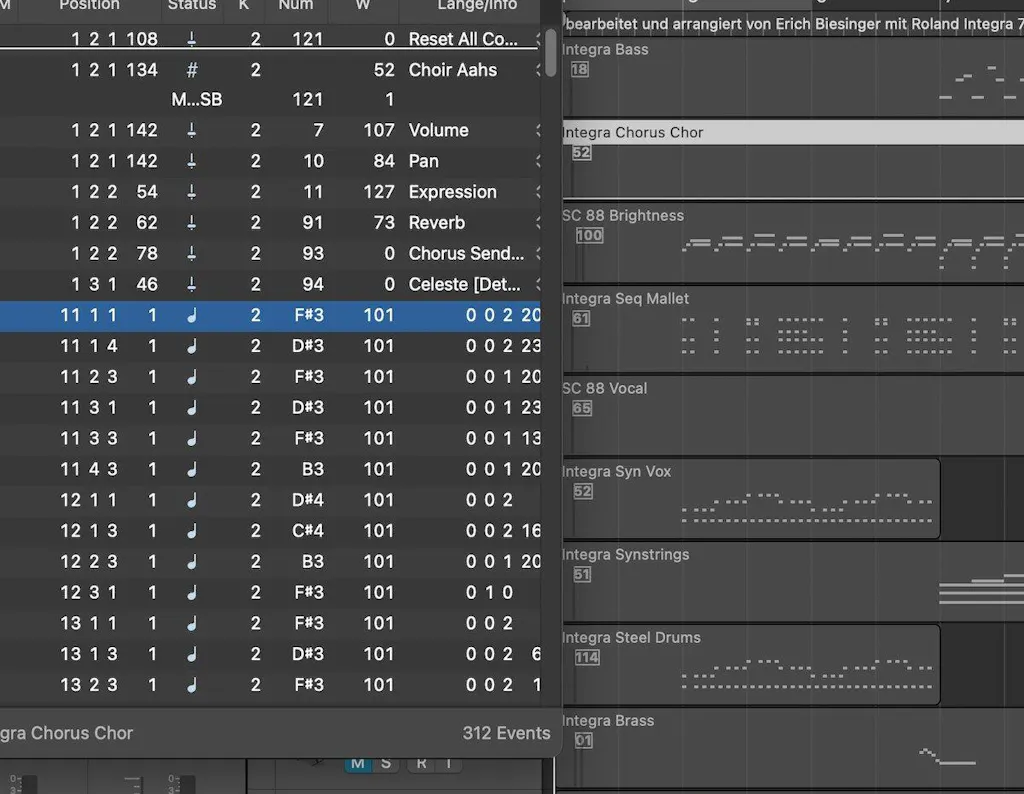
Task: Select the Integra Chorus Chor region header
Action: 793,133
